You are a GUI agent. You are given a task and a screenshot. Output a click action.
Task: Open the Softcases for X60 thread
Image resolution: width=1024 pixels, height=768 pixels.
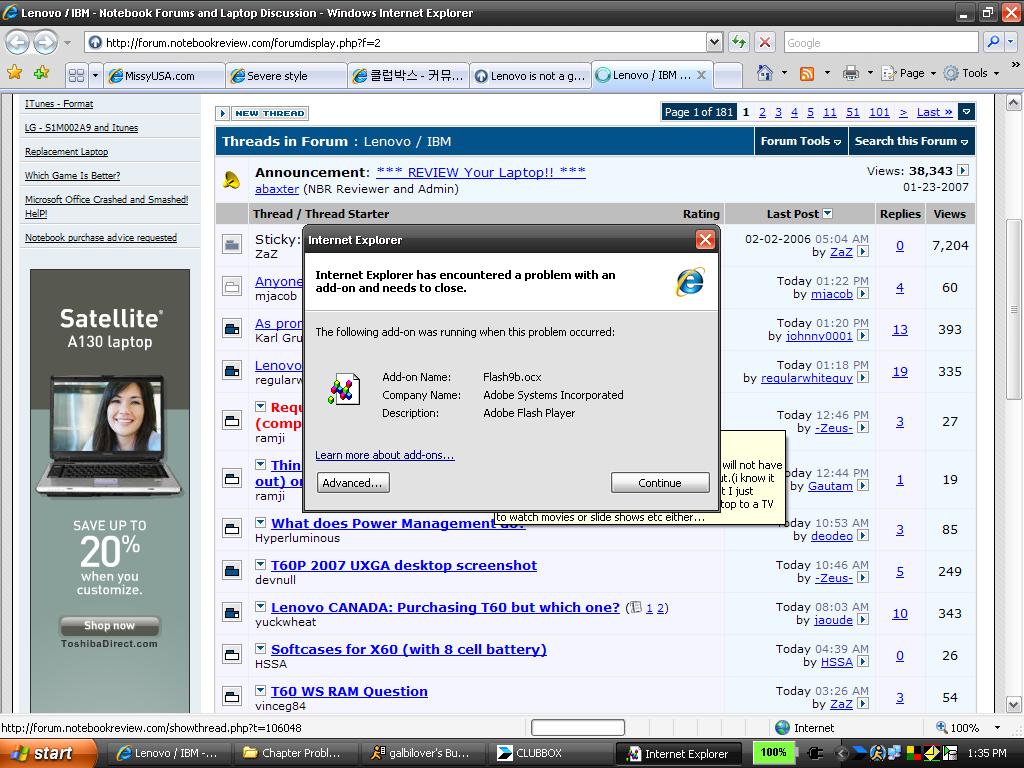pos(409,649)
